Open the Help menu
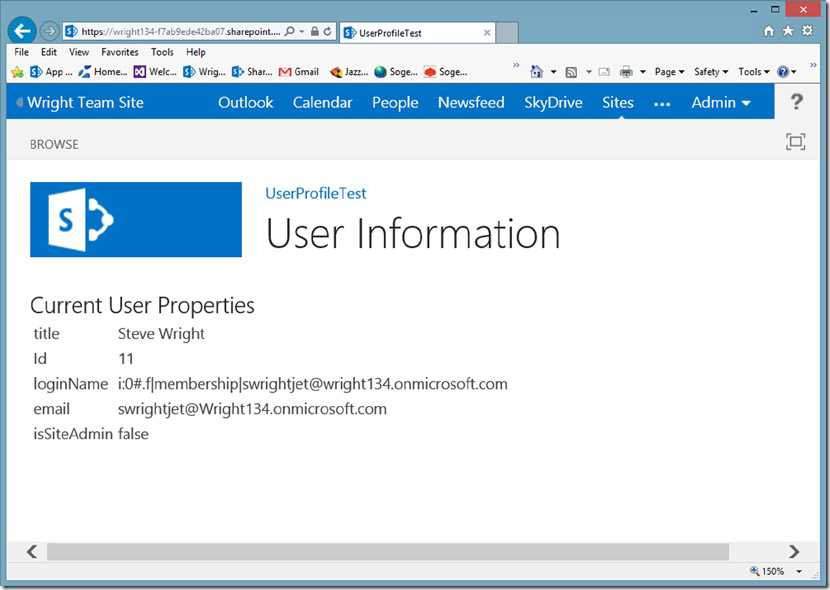830x590 pixels. 196,52
